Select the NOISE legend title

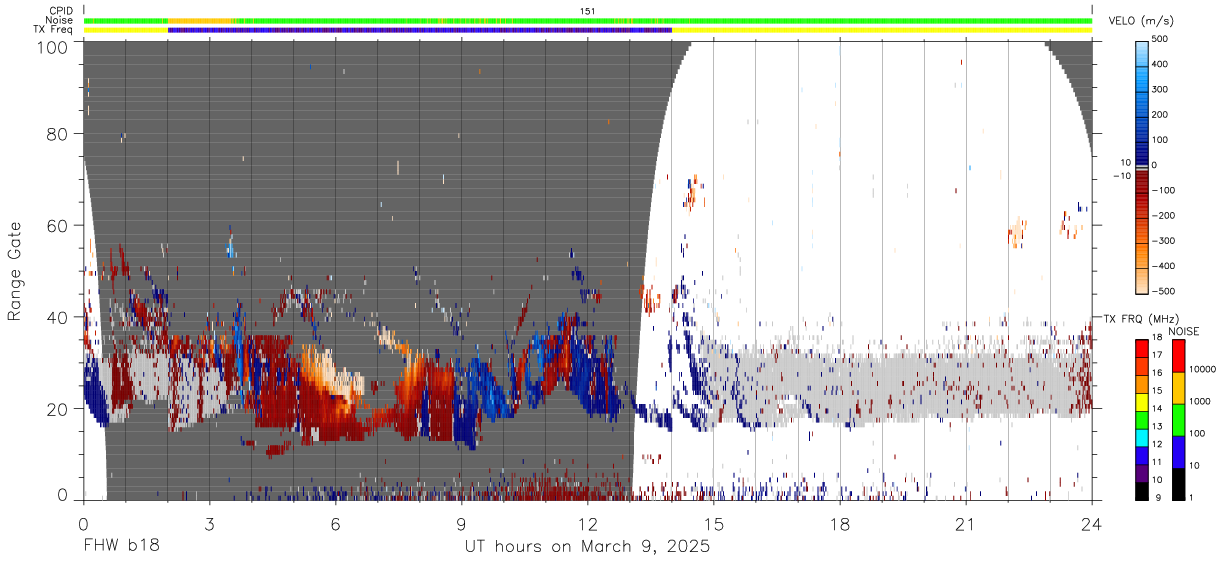(1183, 330)
